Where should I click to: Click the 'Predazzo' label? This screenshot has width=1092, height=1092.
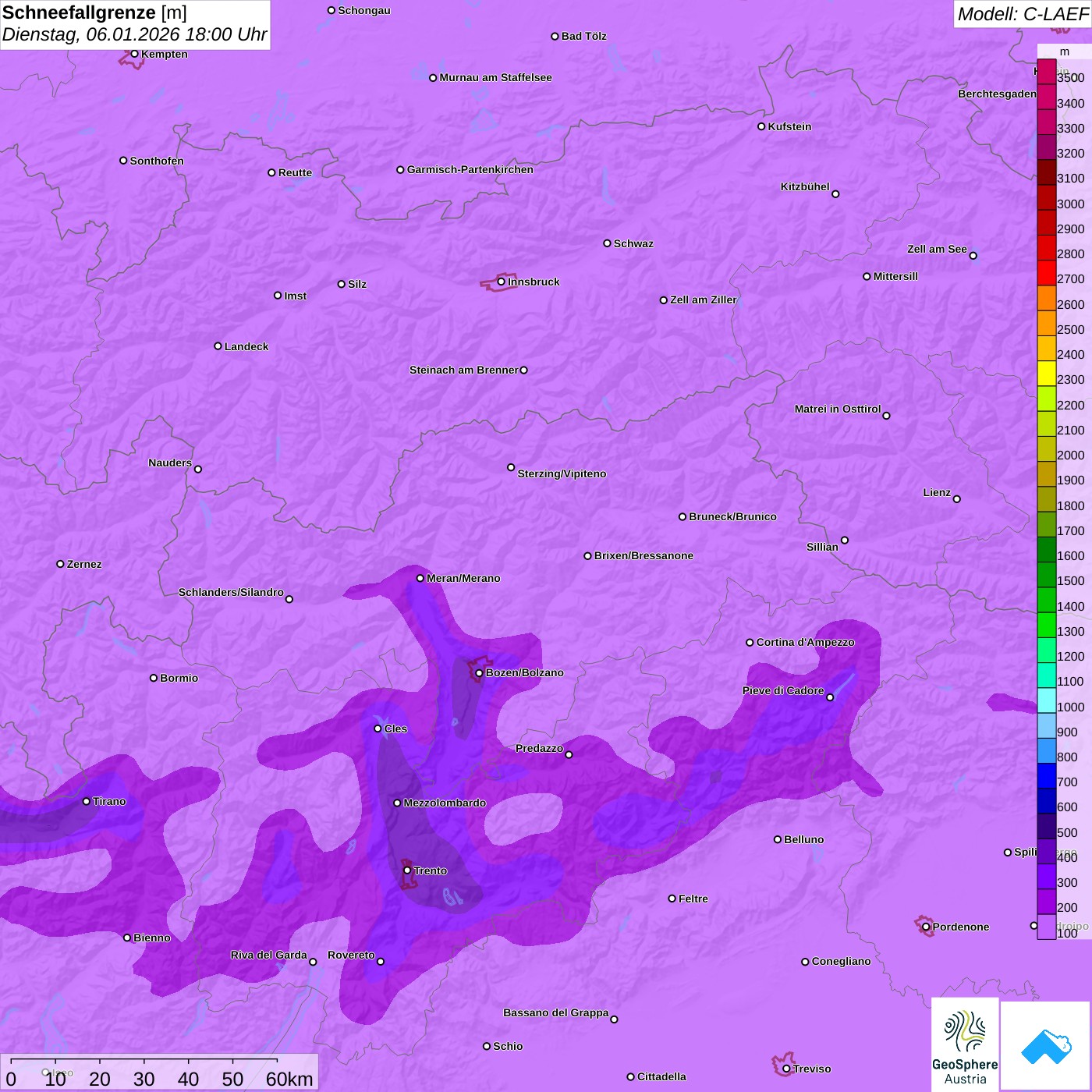(x=539, y=748)
